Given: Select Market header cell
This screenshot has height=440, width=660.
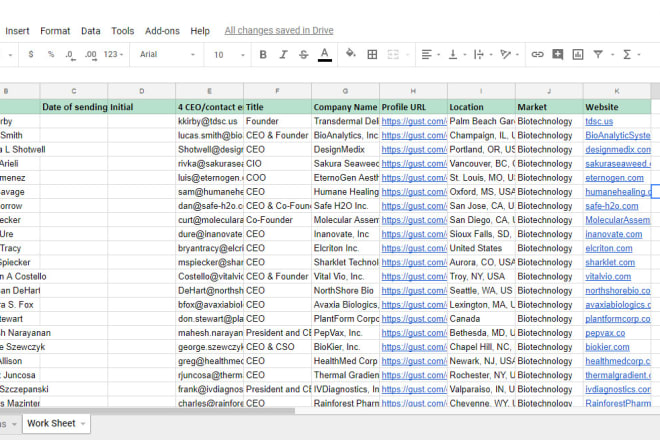Looking at the screenshot, I should pyautogui.click(x=549, y=107).
